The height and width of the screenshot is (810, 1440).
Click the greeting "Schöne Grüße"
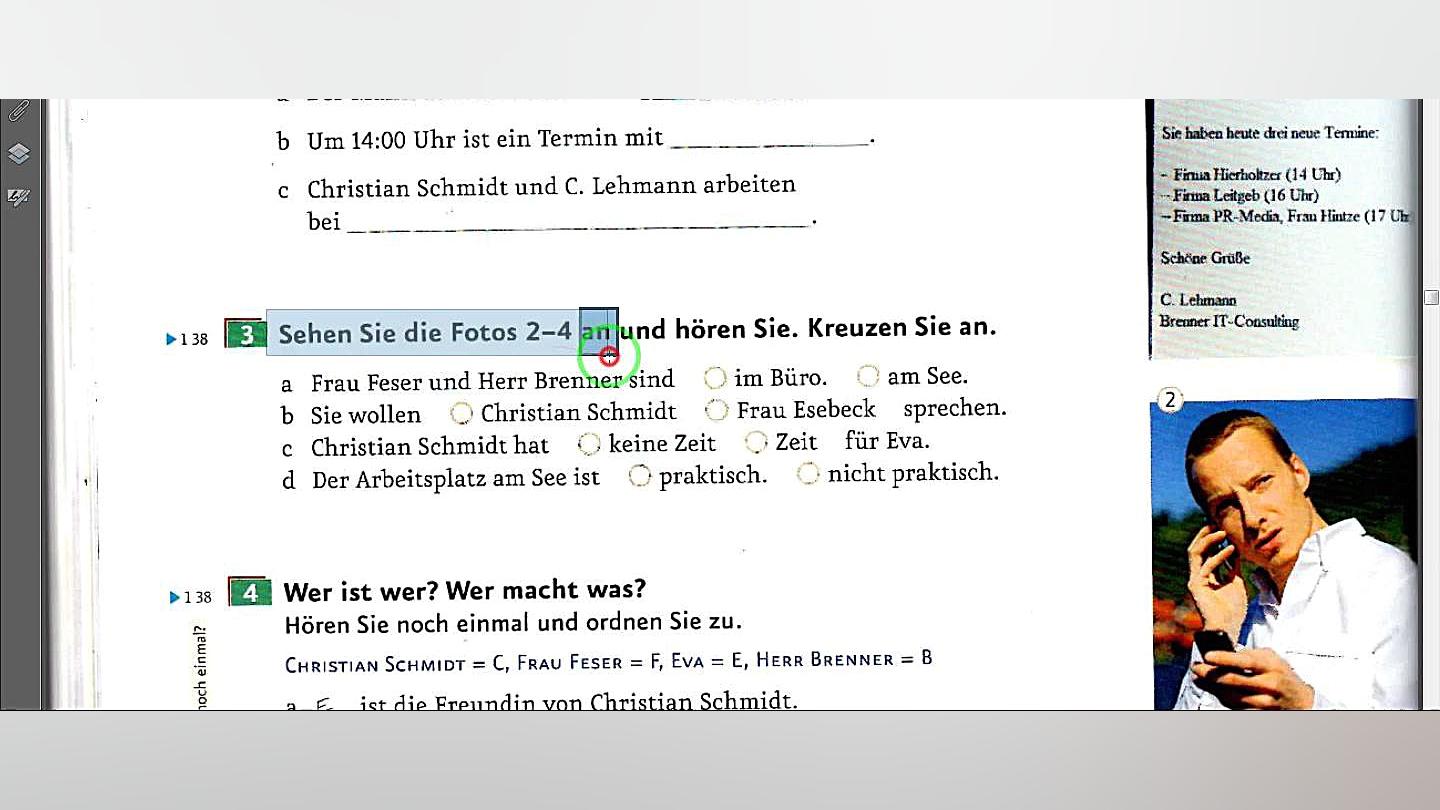1205,258
